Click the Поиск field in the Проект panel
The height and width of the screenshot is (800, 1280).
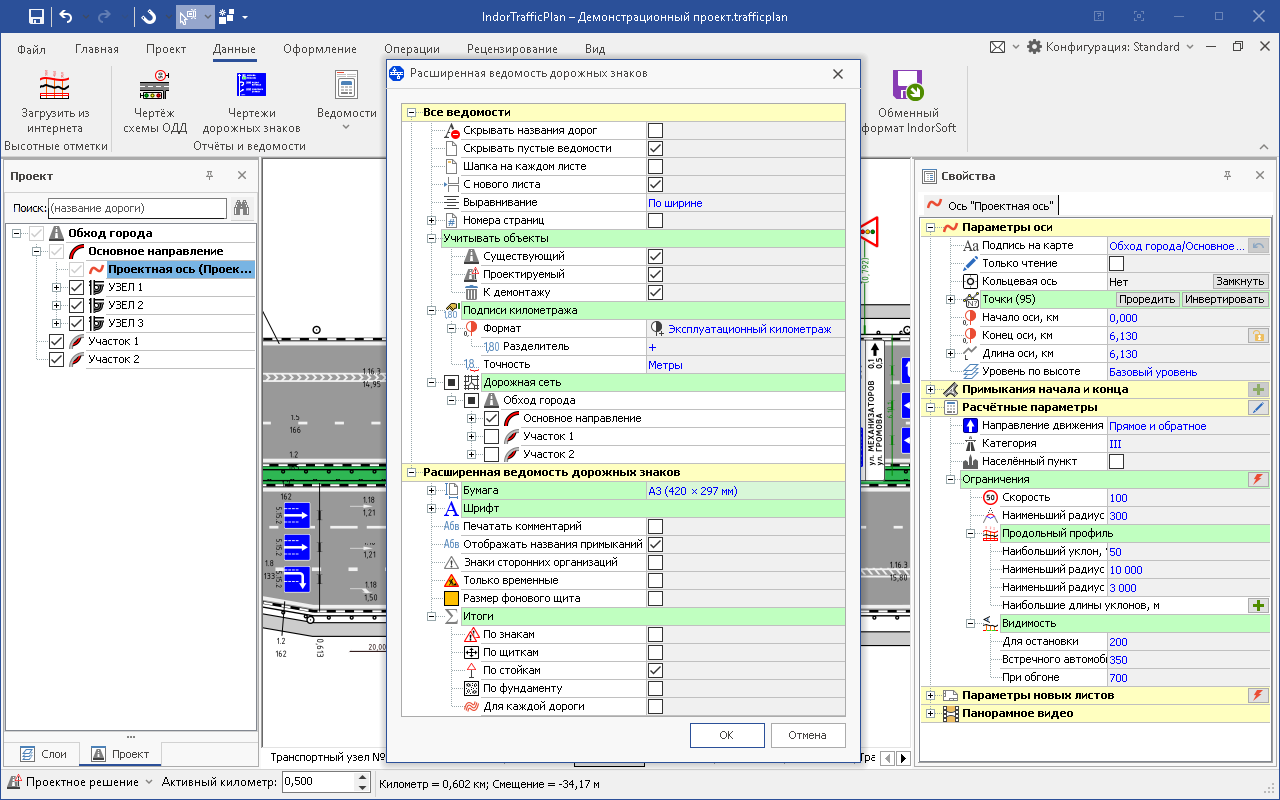click(137, 208)
